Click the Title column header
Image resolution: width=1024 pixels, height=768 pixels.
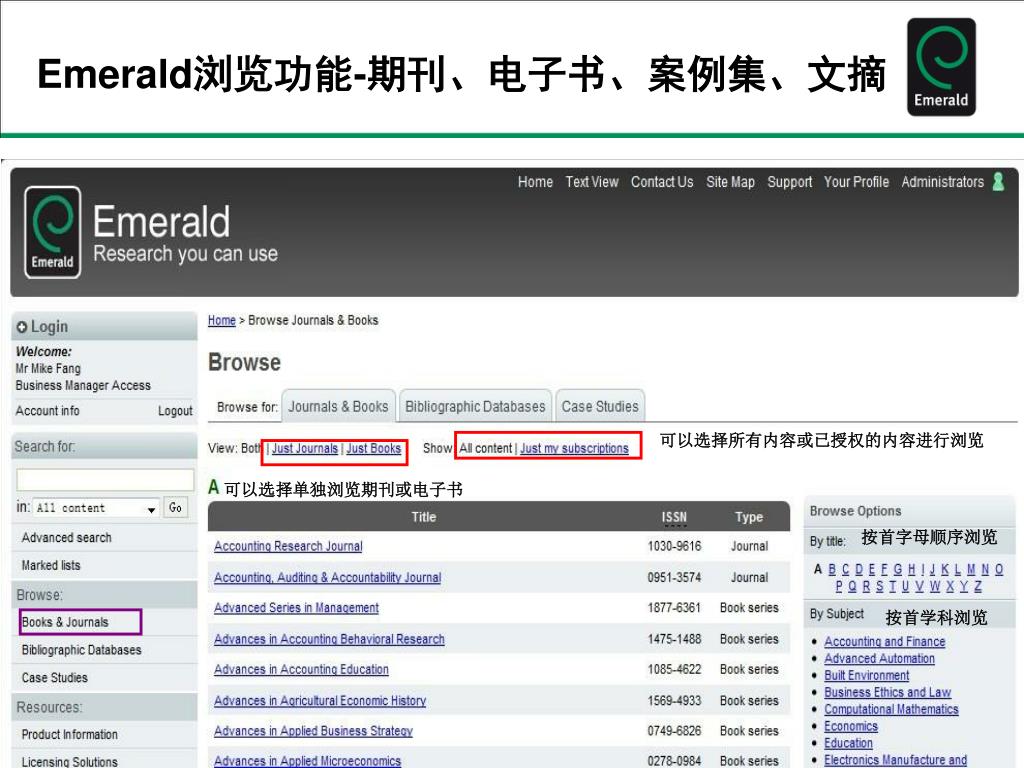(x=424, y=517)
